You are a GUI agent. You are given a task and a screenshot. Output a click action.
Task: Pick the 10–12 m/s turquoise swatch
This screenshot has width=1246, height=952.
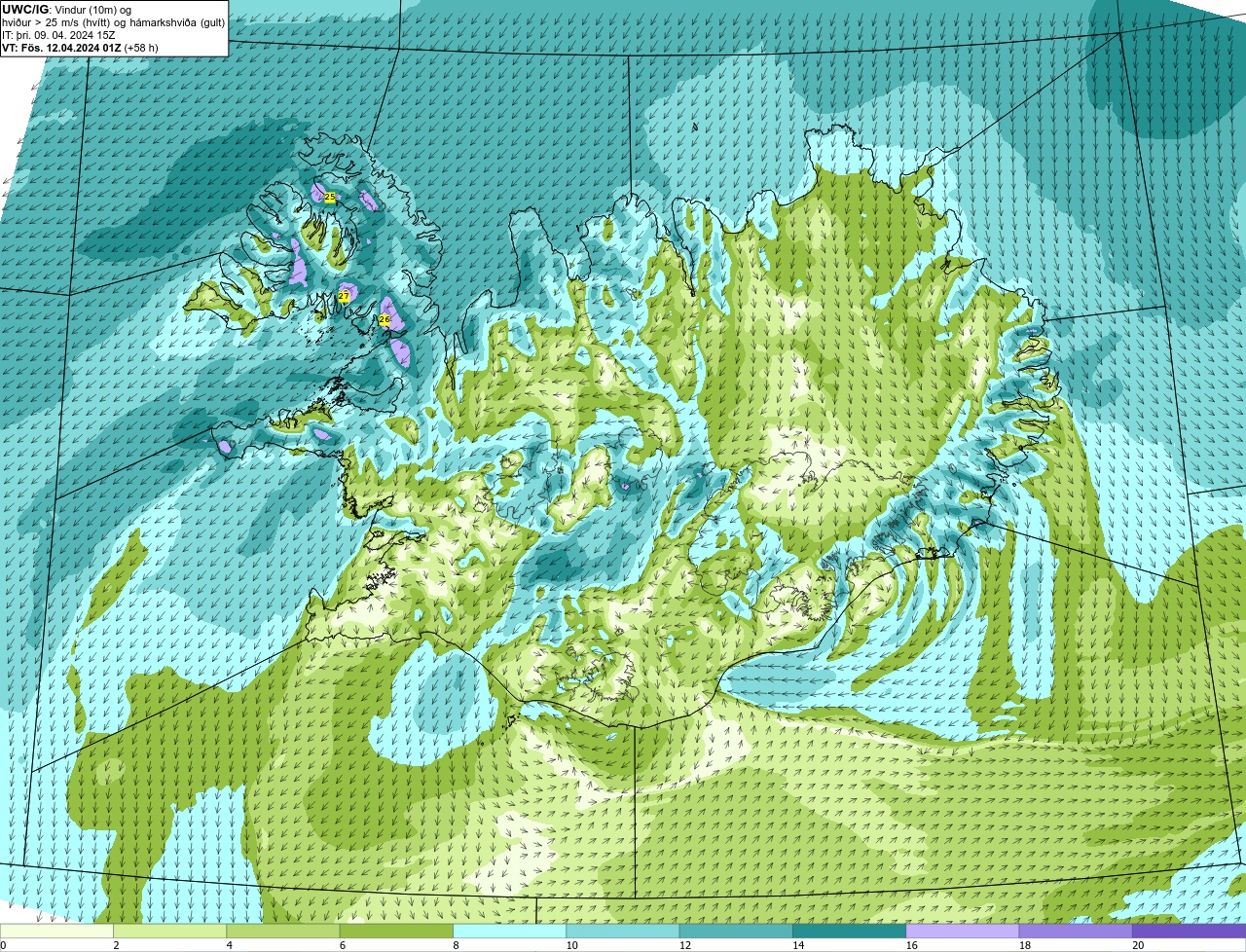[623, 931]
